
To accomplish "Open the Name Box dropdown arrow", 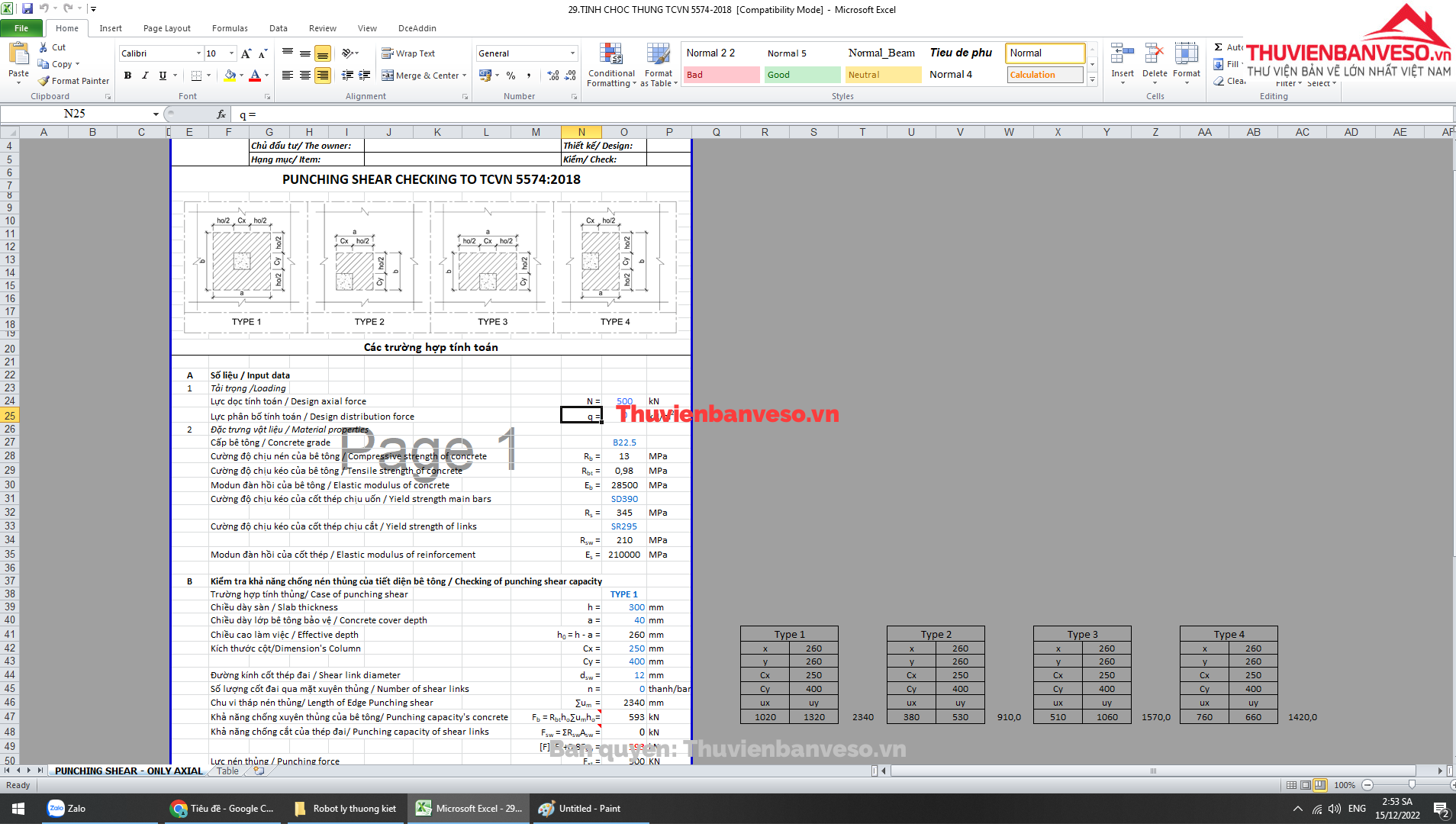I will [x=156, y=114].
